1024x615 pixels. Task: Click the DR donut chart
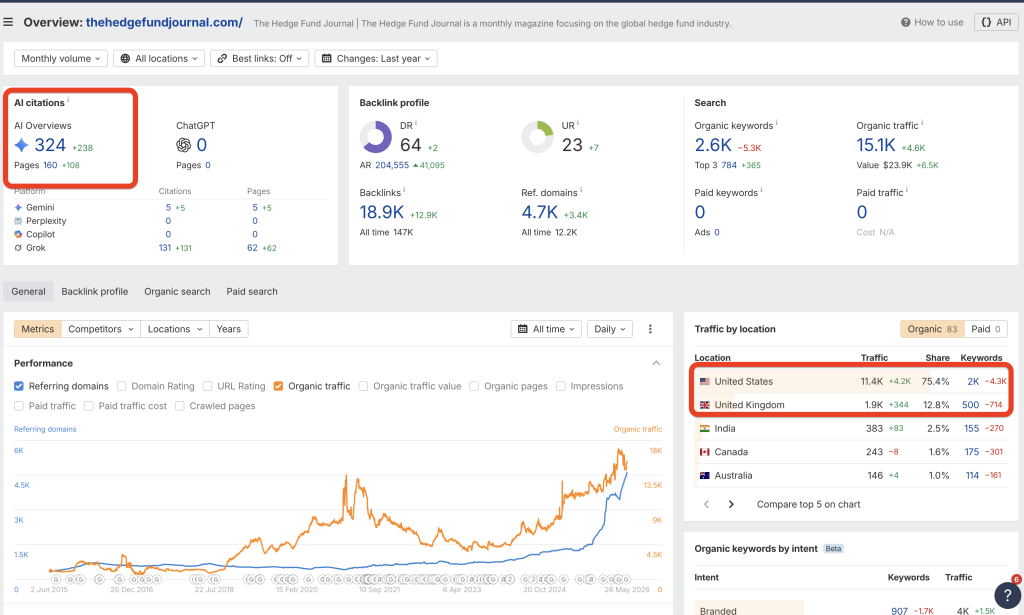click(376, 137)
